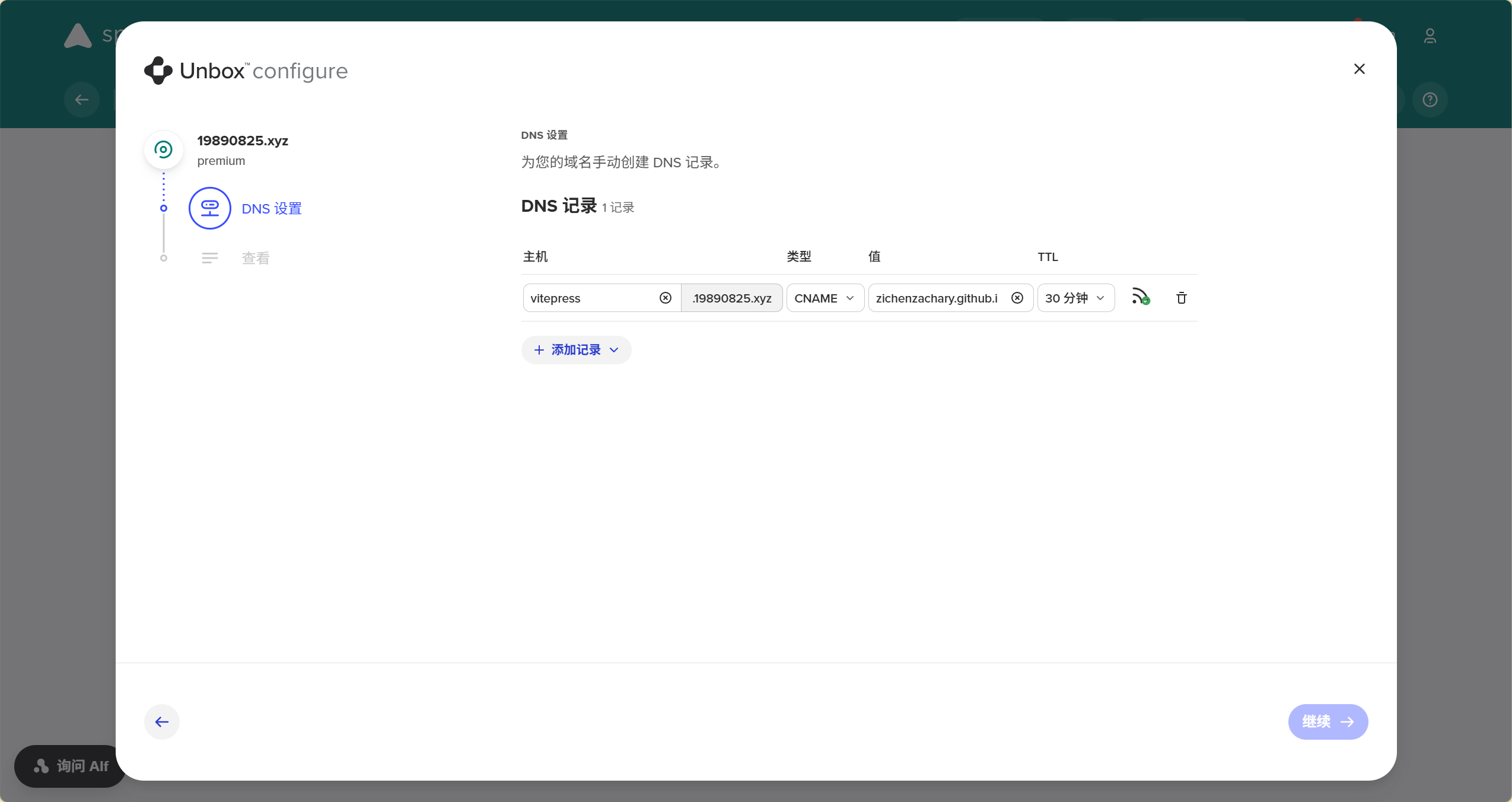Open the account profile icon
This screenshot has width=1512, height=802.
coord(1430,36)
